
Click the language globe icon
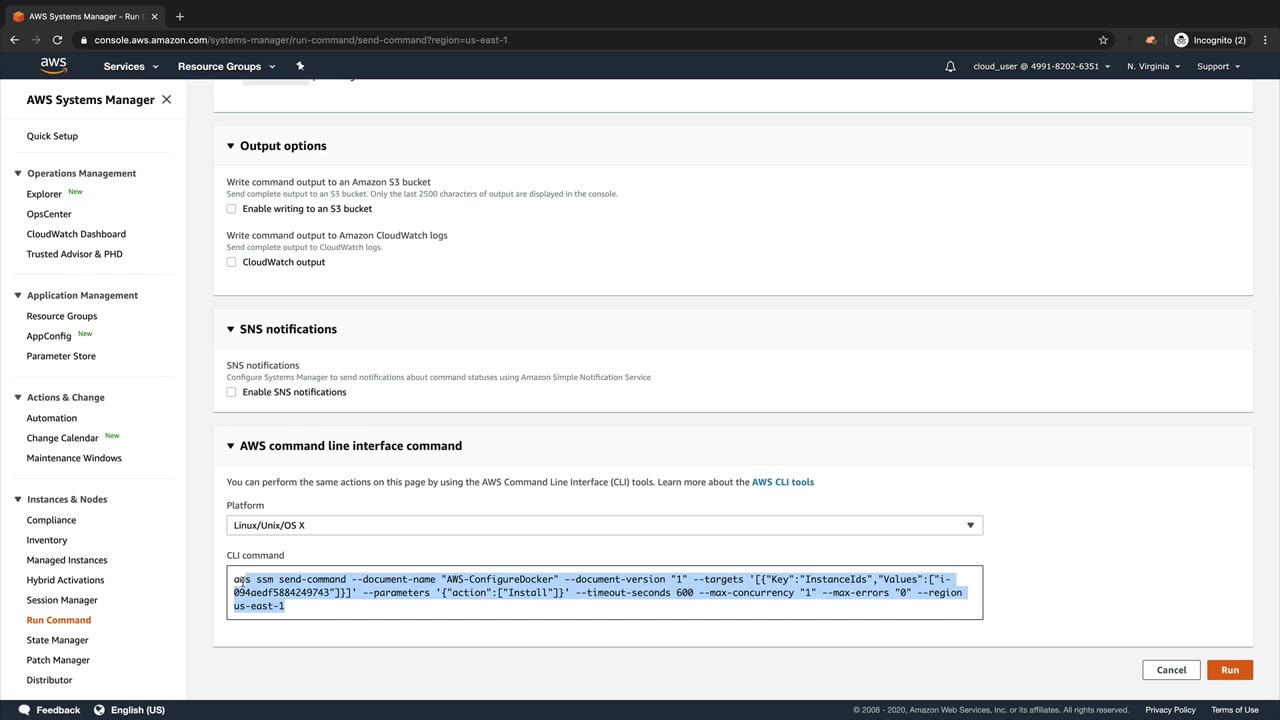click(99, 710)
